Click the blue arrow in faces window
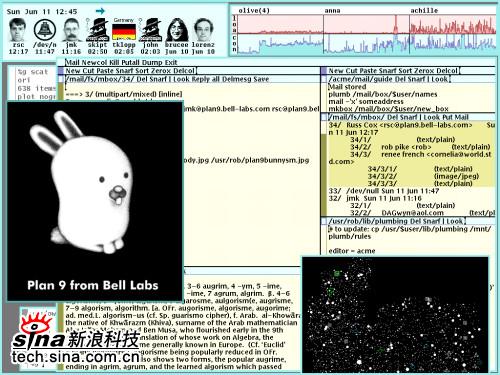 100,11
